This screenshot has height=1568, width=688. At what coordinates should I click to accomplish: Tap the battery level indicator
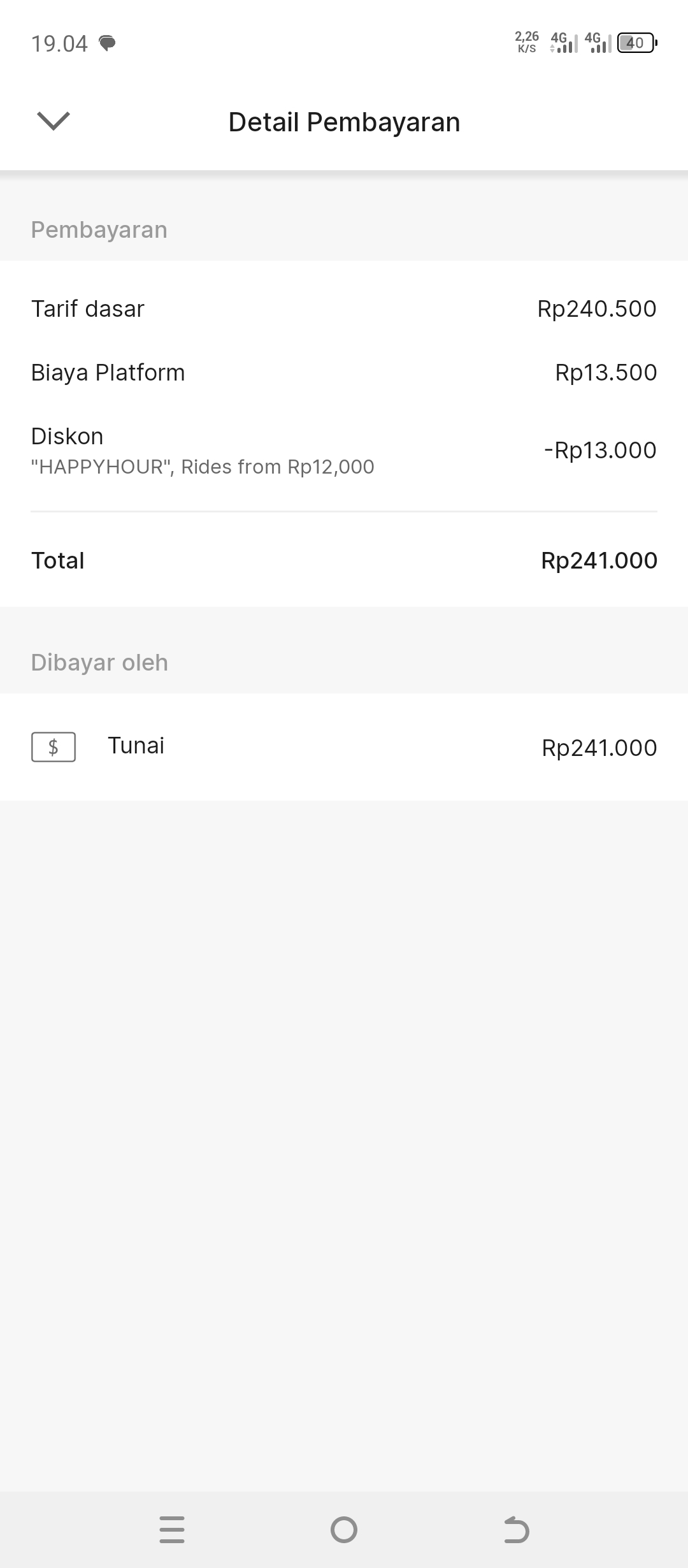point(636,43)
